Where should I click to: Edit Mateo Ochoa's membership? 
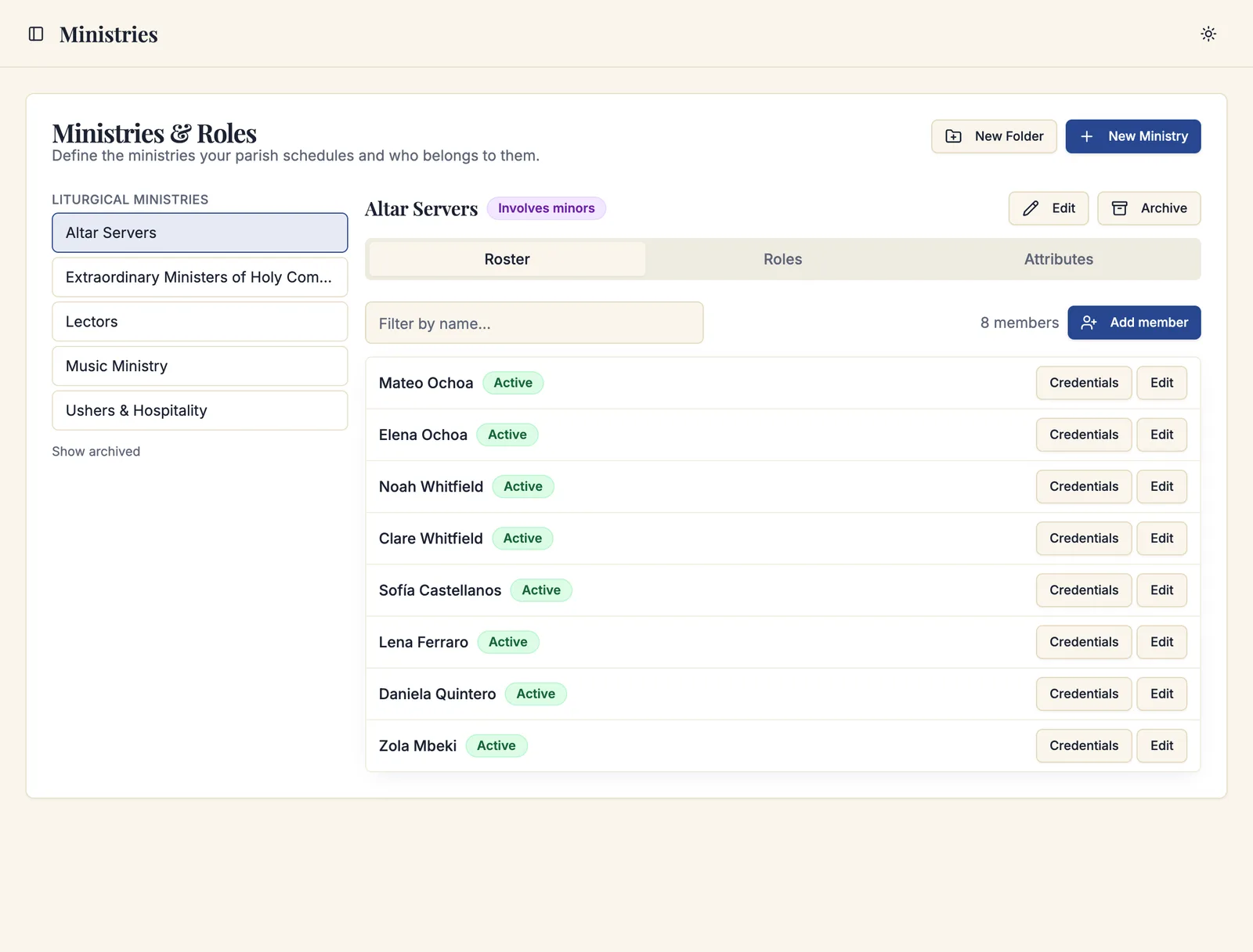tap(1161, 383)
